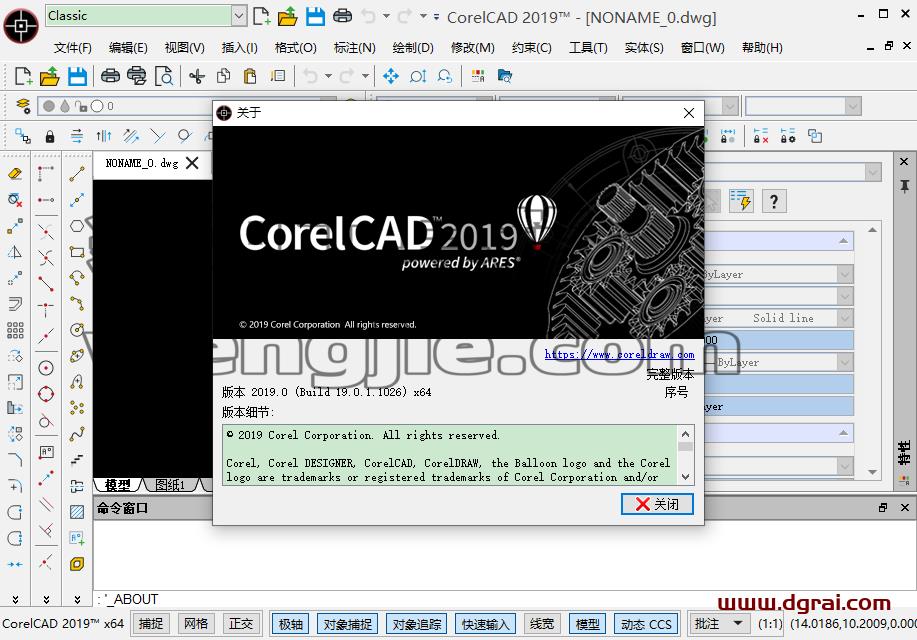Toggle 快速输入 quick input
Screen dimensions: 917x640
pos(485,624)
